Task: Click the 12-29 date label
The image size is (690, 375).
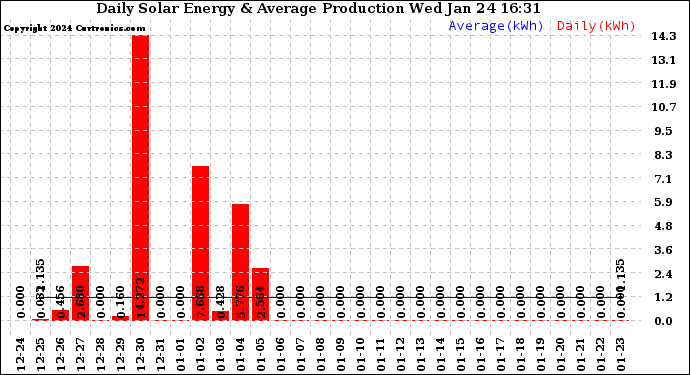Action: coord(121,355)
